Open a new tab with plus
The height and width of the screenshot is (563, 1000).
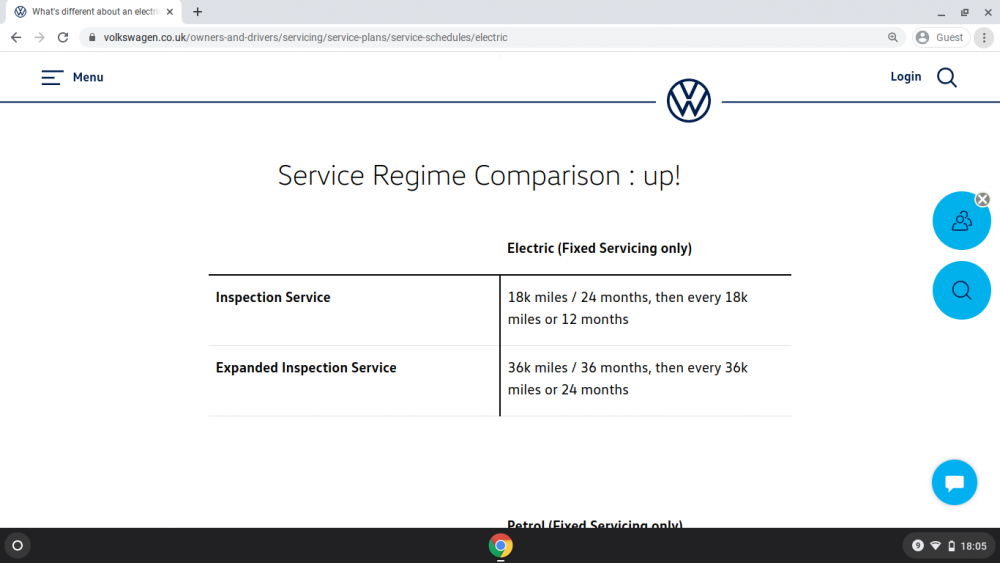[198, 11]
